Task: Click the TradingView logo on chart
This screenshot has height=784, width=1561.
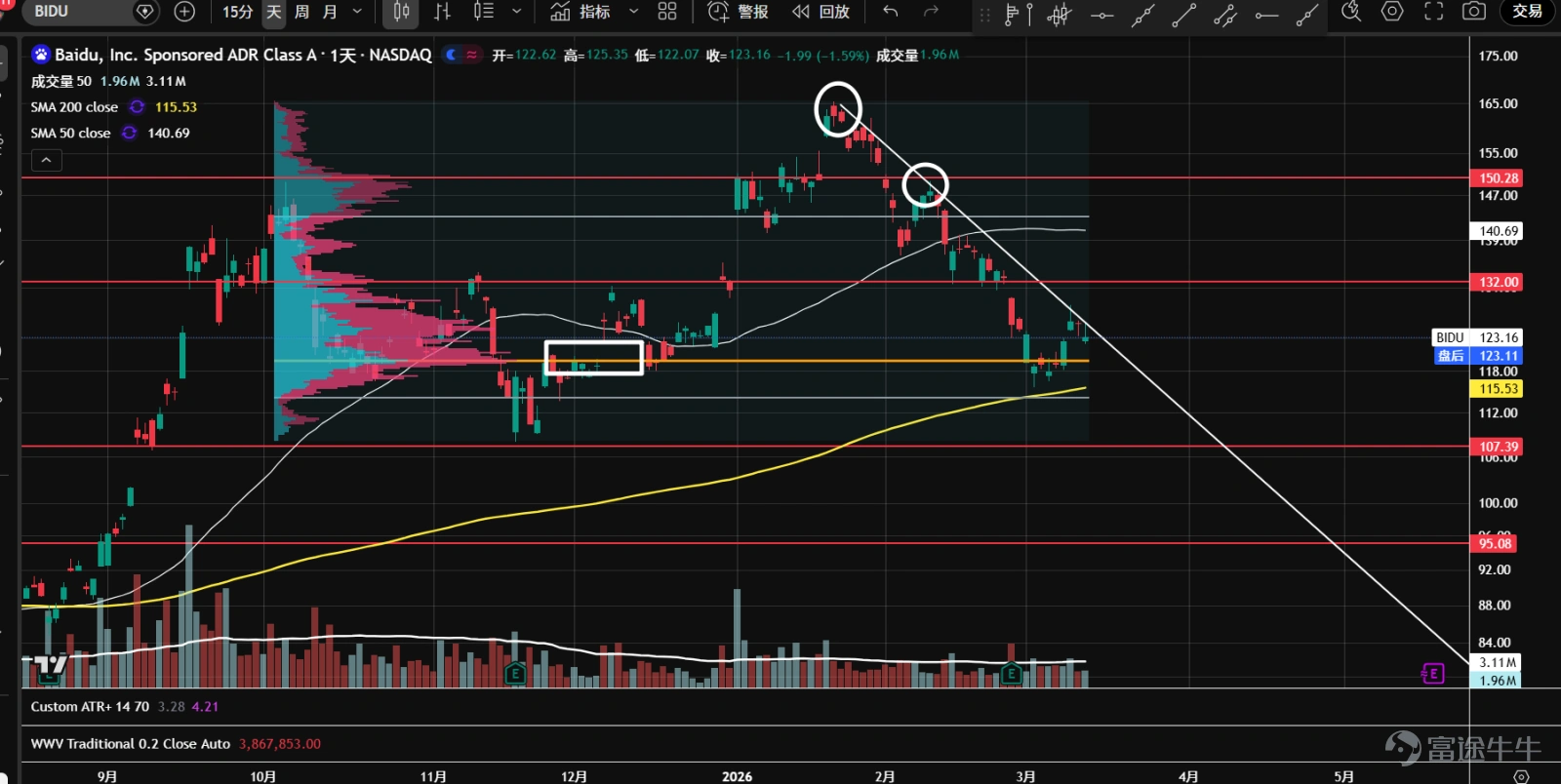Action: pos(51,664)
